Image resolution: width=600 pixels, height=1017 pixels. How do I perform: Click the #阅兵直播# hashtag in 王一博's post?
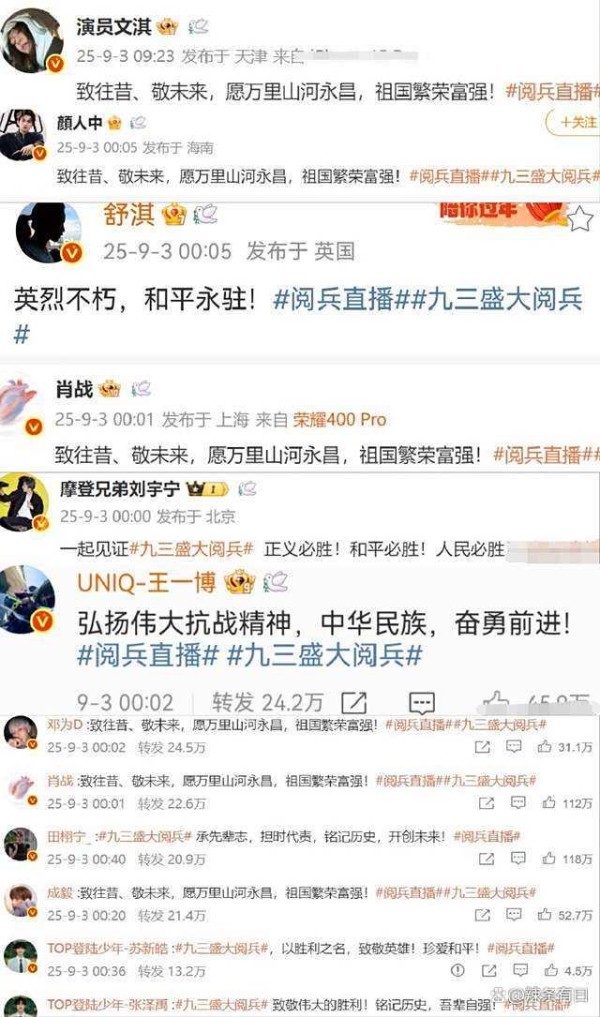click(x=148, y=655)
